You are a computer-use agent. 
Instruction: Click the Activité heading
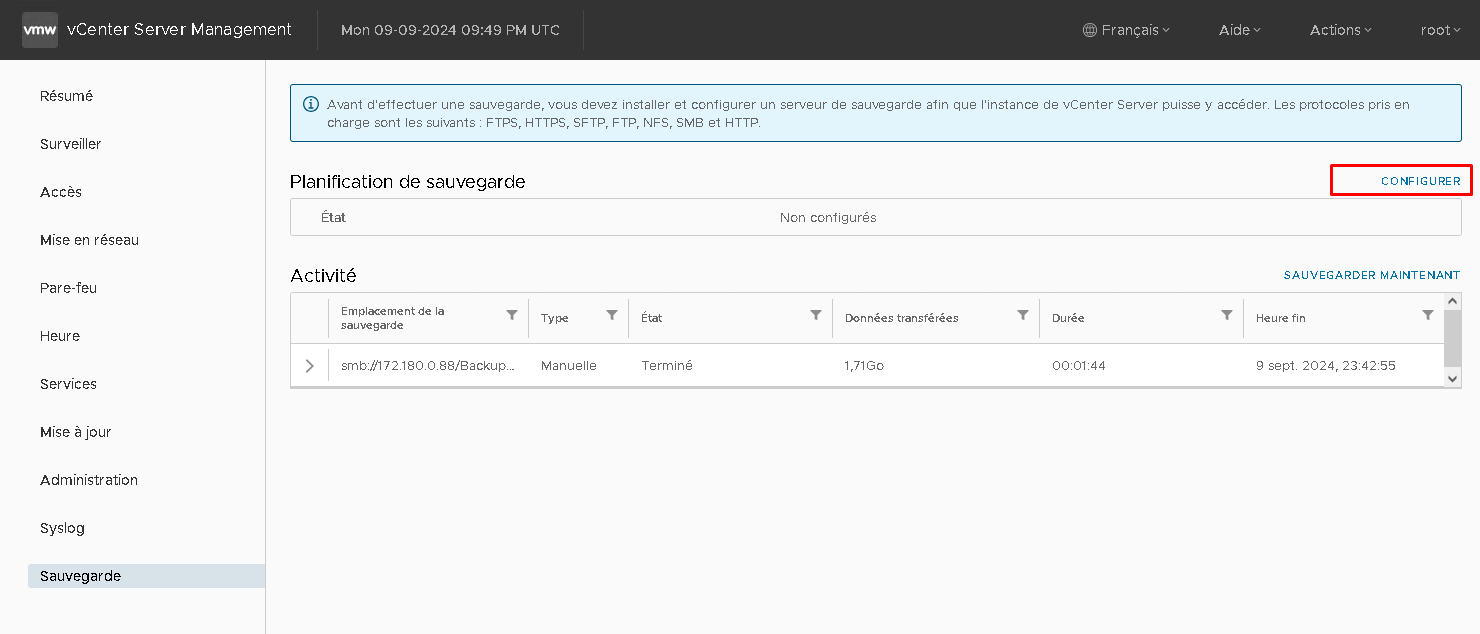(323, 275)
